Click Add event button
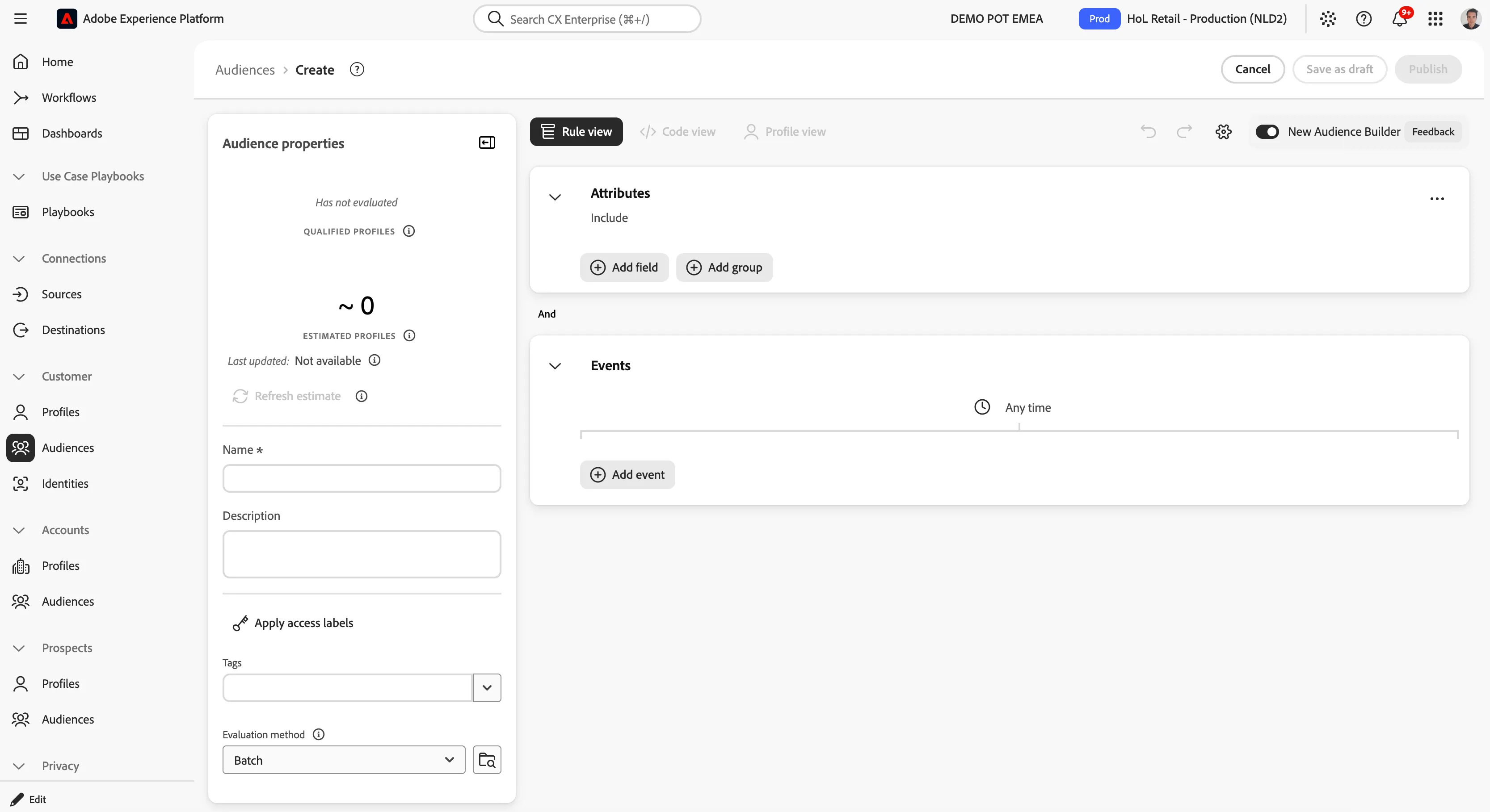The image size is (1490, 812). tap(627, 474)
